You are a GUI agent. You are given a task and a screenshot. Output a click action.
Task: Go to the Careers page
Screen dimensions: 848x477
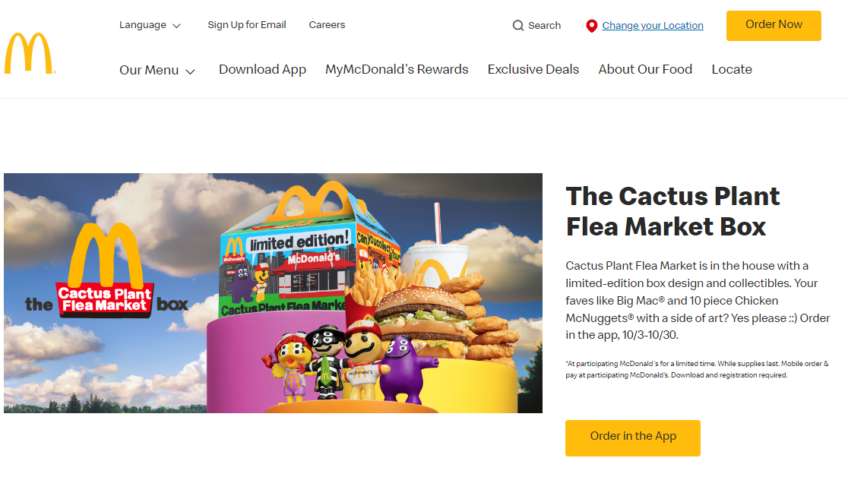click(327, 25)
